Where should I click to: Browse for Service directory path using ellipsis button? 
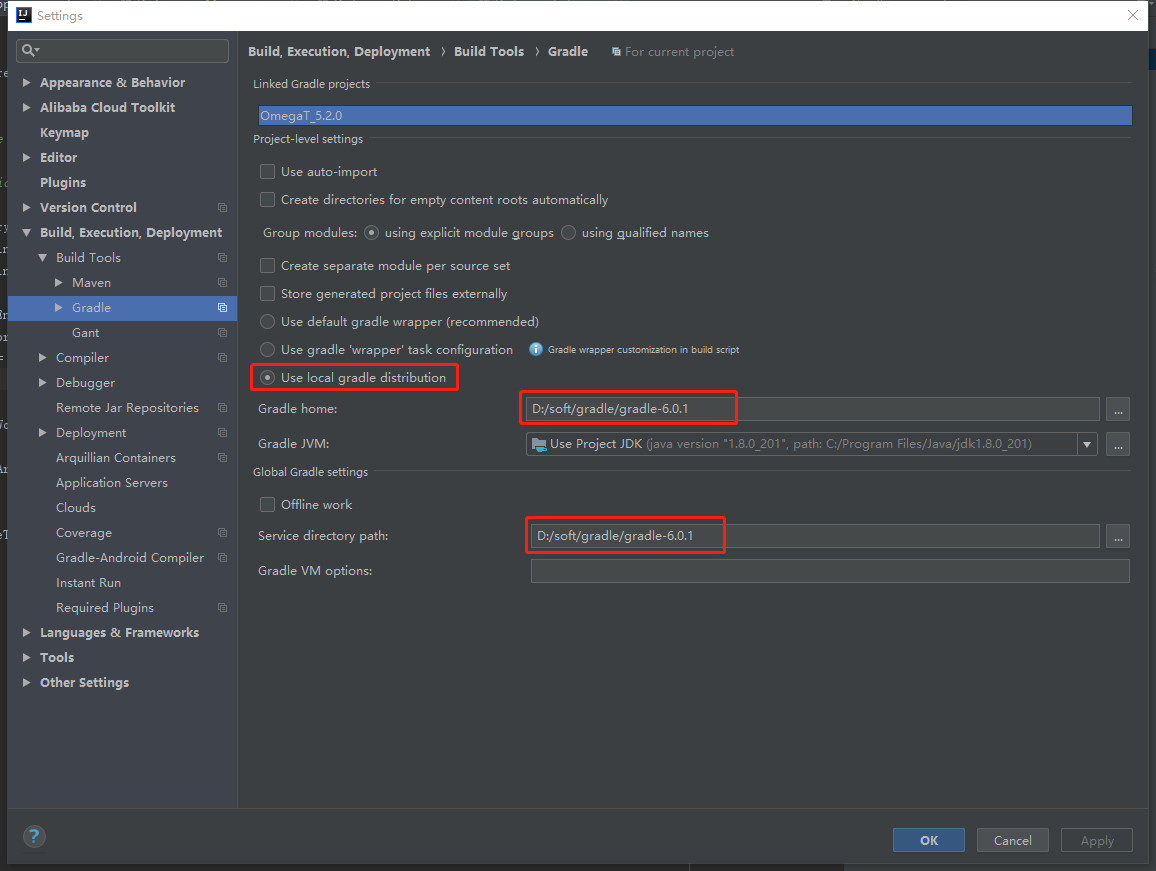1117,536
